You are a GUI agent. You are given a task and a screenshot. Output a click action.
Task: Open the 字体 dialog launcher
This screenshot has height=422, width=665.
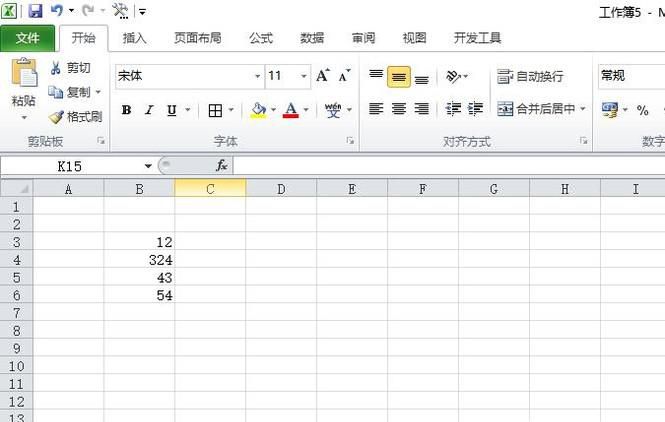(350, 140)
